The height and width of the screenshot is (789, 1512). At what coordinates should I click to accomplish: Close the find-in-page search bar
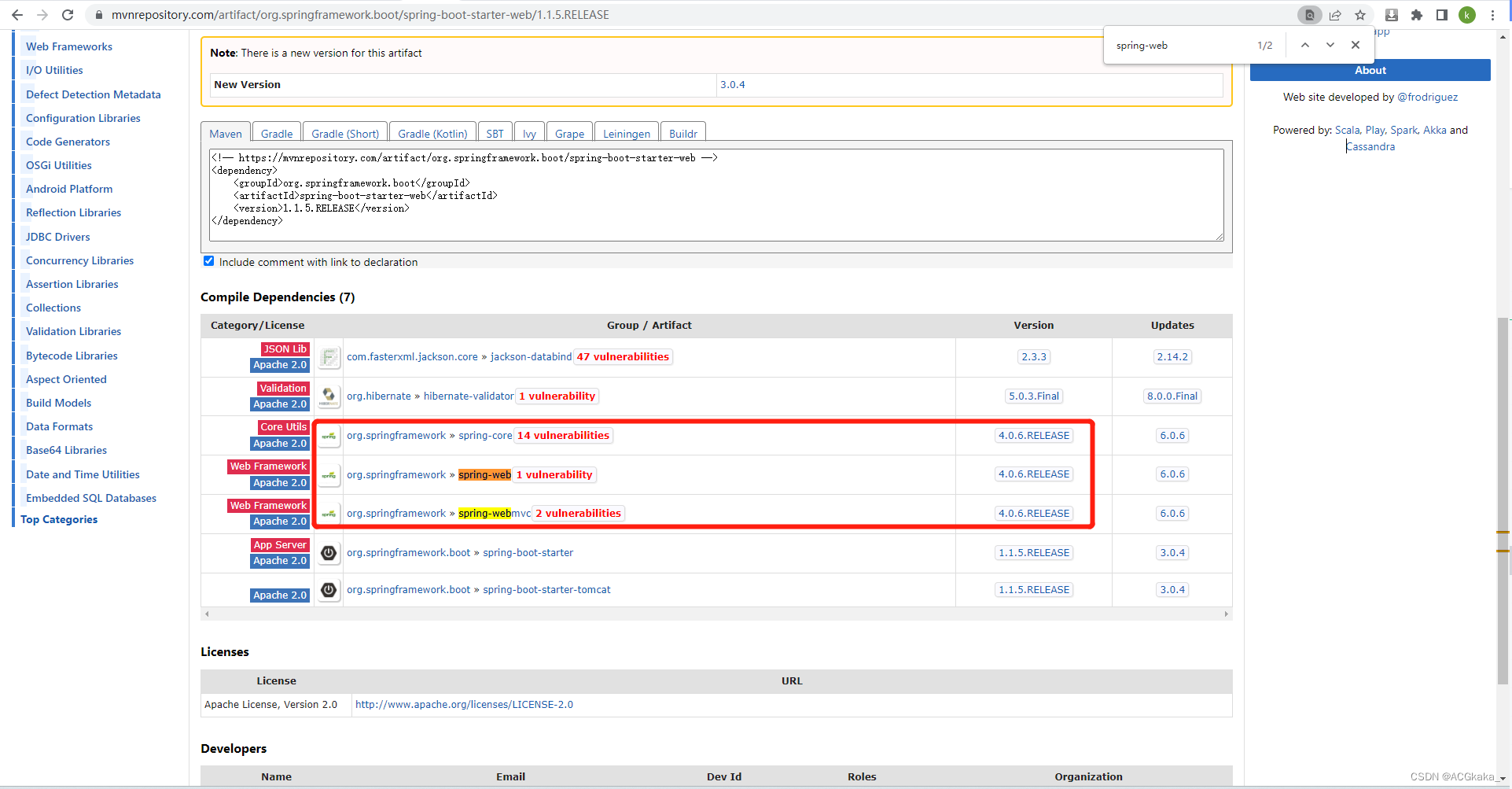(x=1356, y=45)
